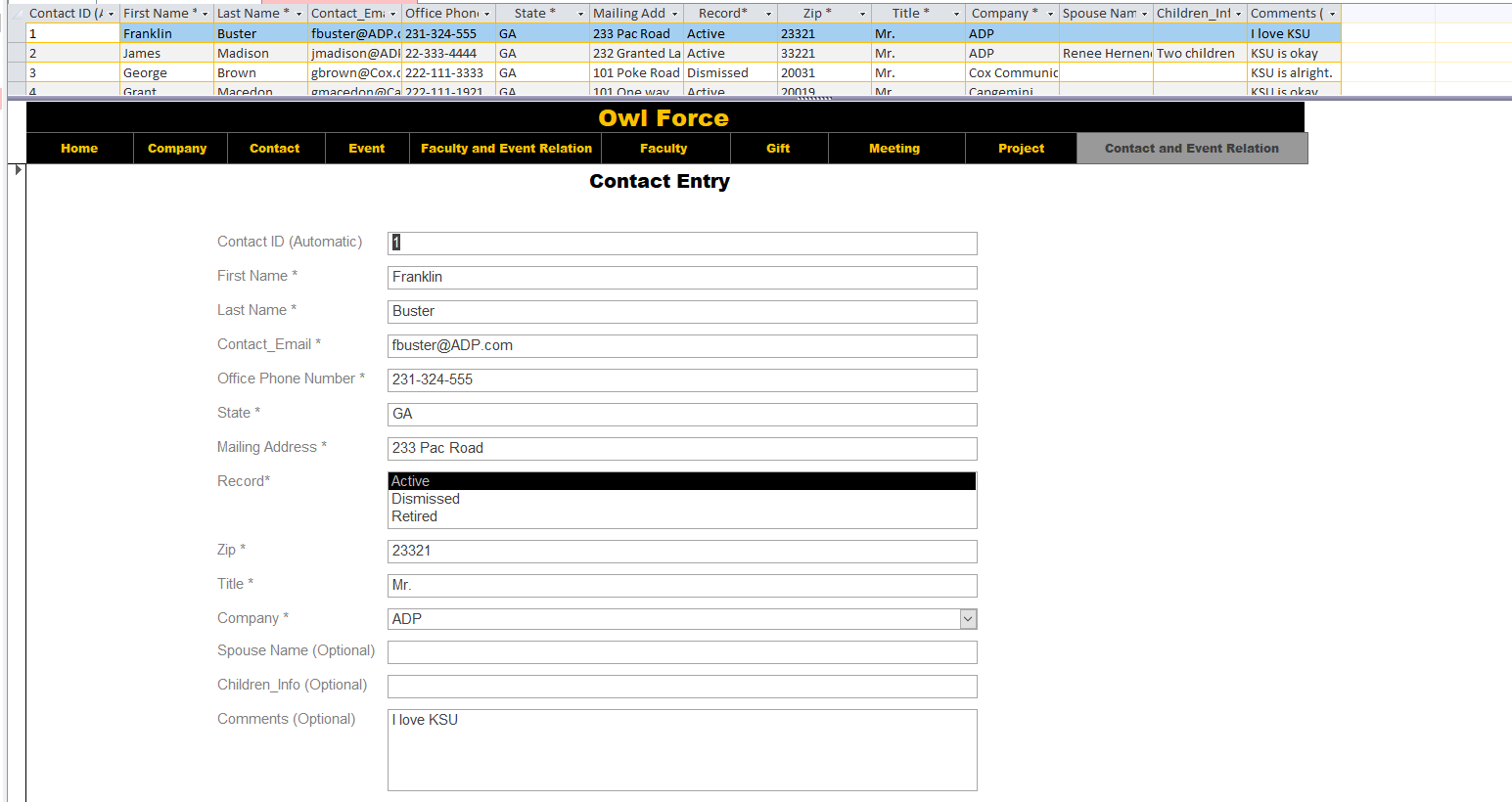The height and width of the screenshot is (802, 1512).
Task: Click the Comments text area
Action: 682,750
